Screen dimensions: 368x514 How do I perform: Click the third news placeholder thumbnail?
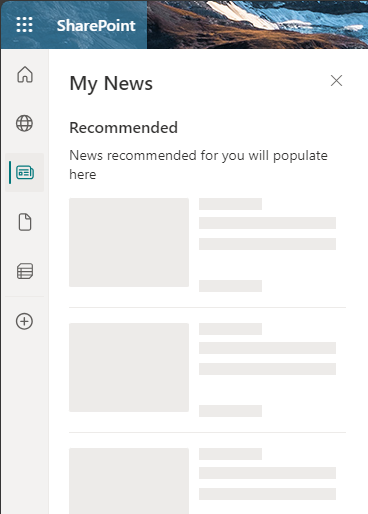click(x=129, y=481)
